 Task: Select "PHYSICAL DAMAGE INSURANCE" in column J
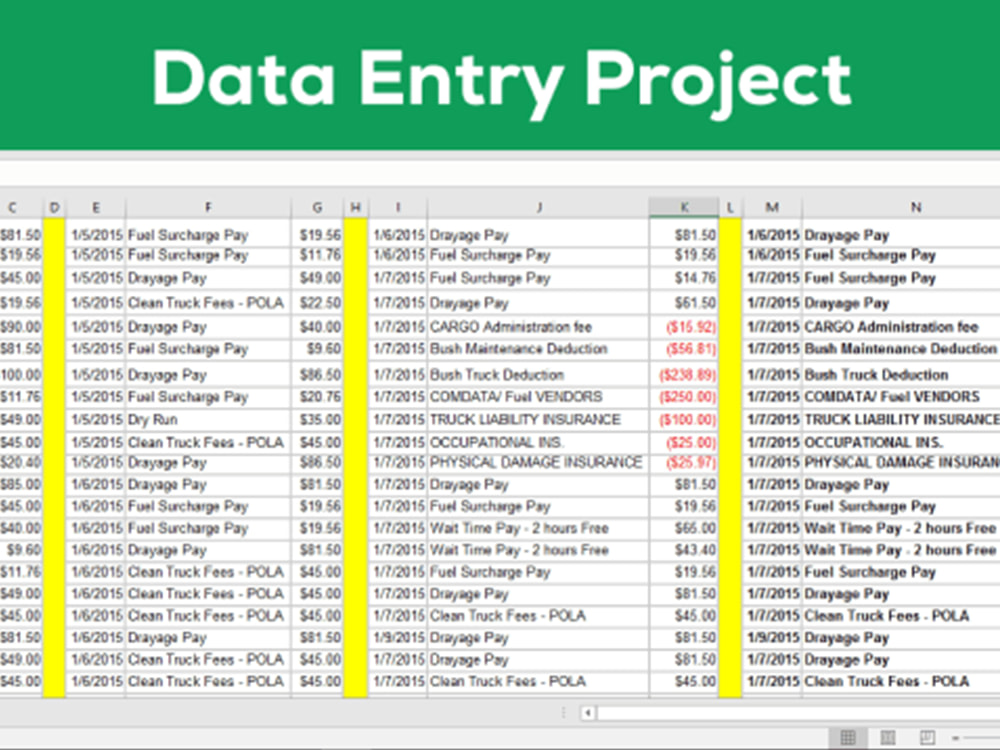pyautogui.click(x=536, y=462)
